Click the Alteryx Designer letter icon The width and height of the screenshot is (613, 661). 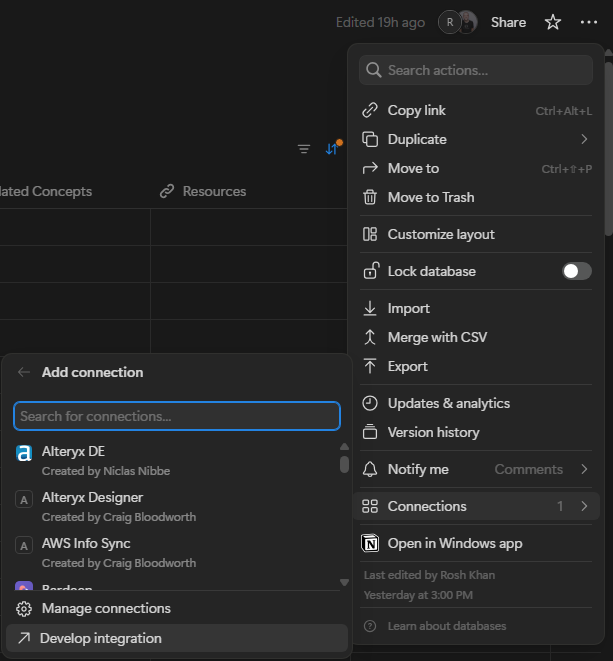coord(24,500)
